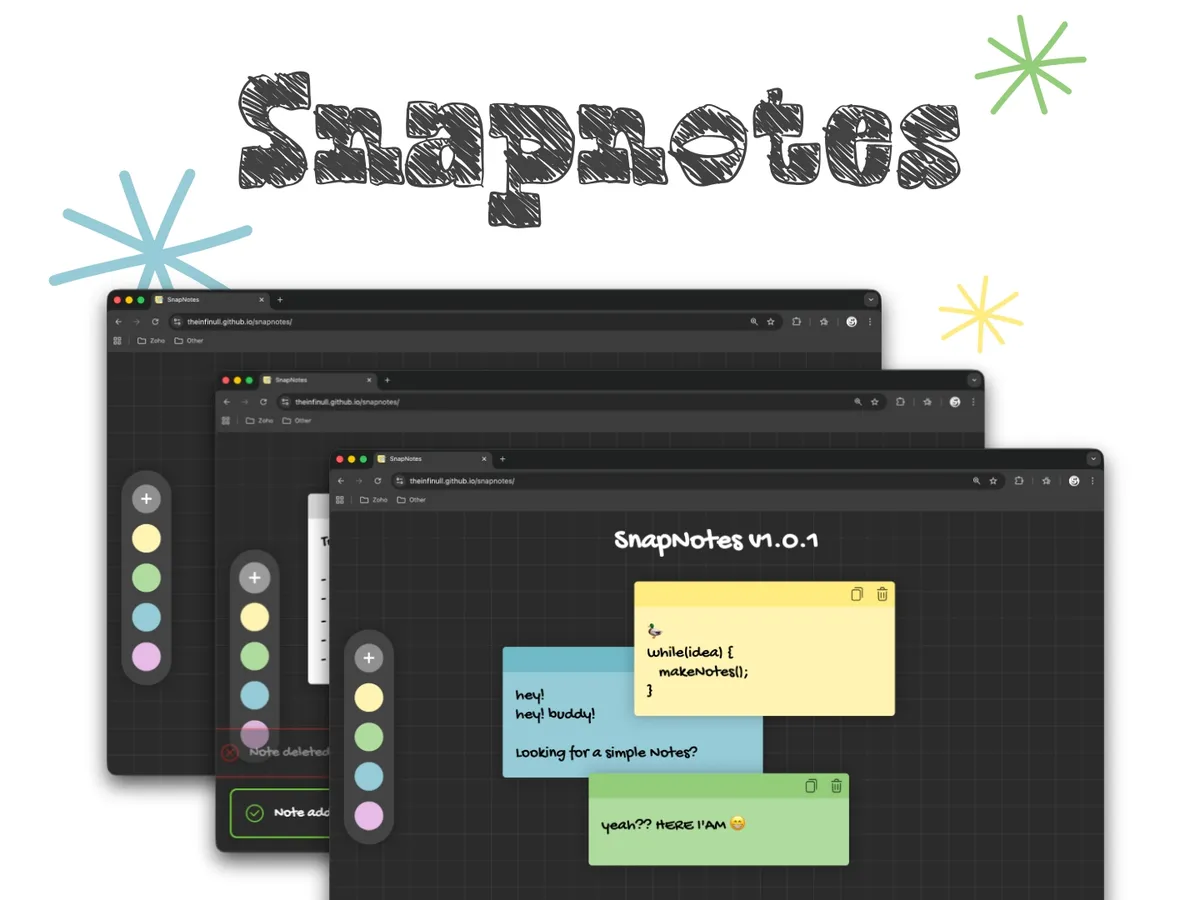Viewport: 1200px width, 900px height.
Task: Expand the tab search chevron in front window
Action: tap(1093, 459)
